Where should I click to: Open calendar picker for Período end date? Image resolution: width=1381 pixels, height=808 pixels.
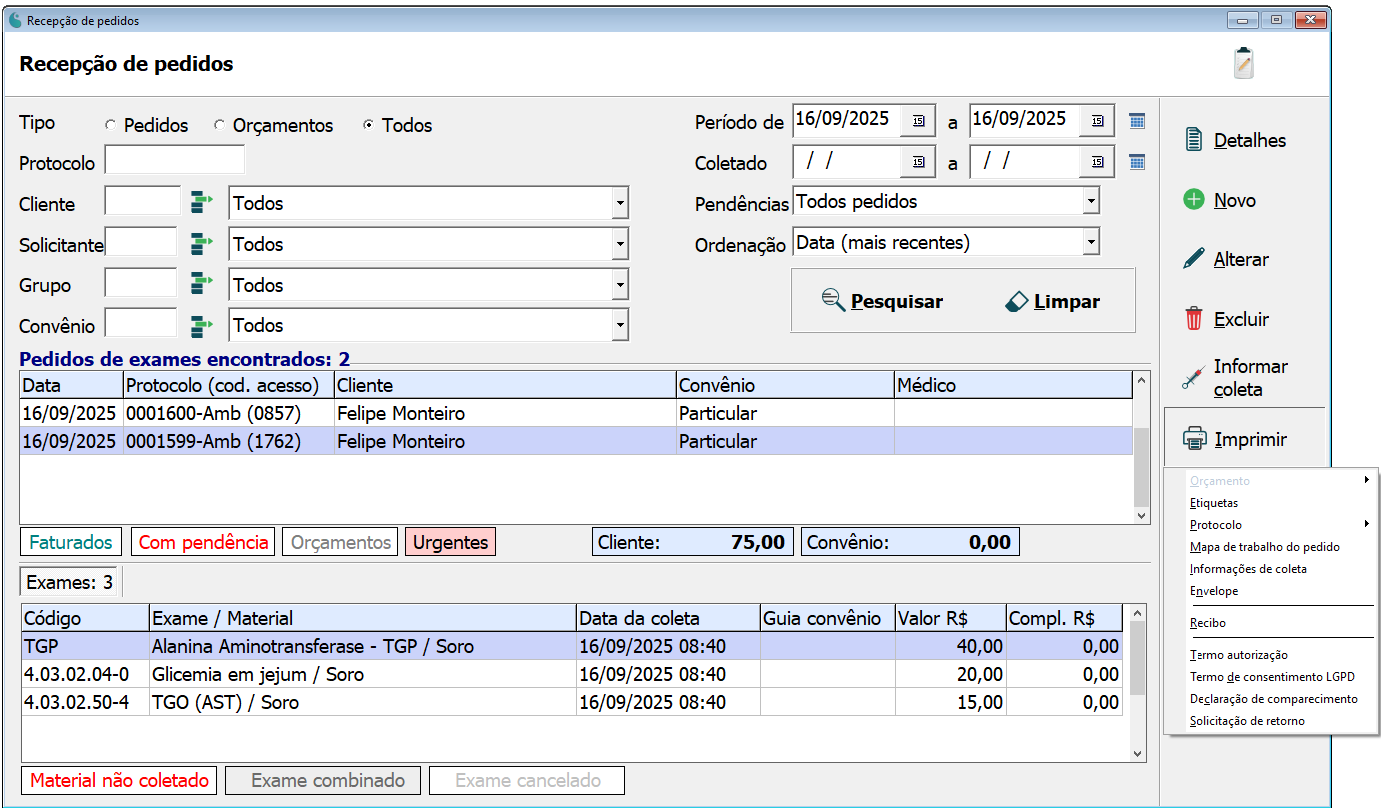[1097, 120]
